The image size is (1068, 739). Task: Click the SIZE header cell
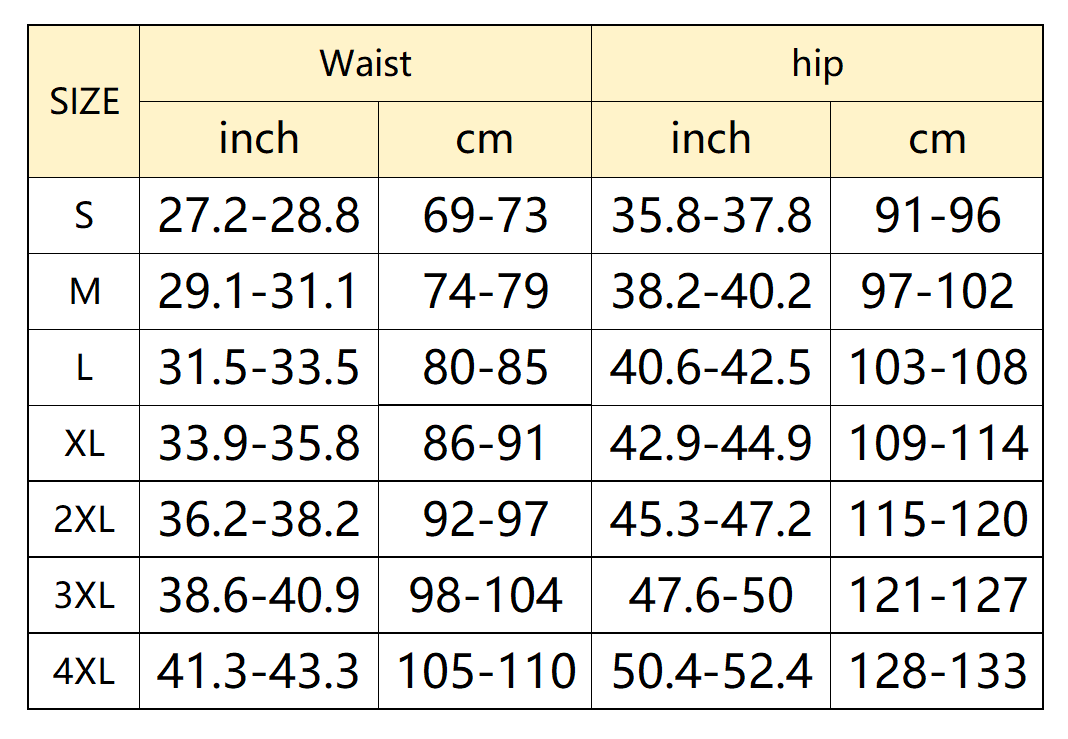(x=84, y=102)
